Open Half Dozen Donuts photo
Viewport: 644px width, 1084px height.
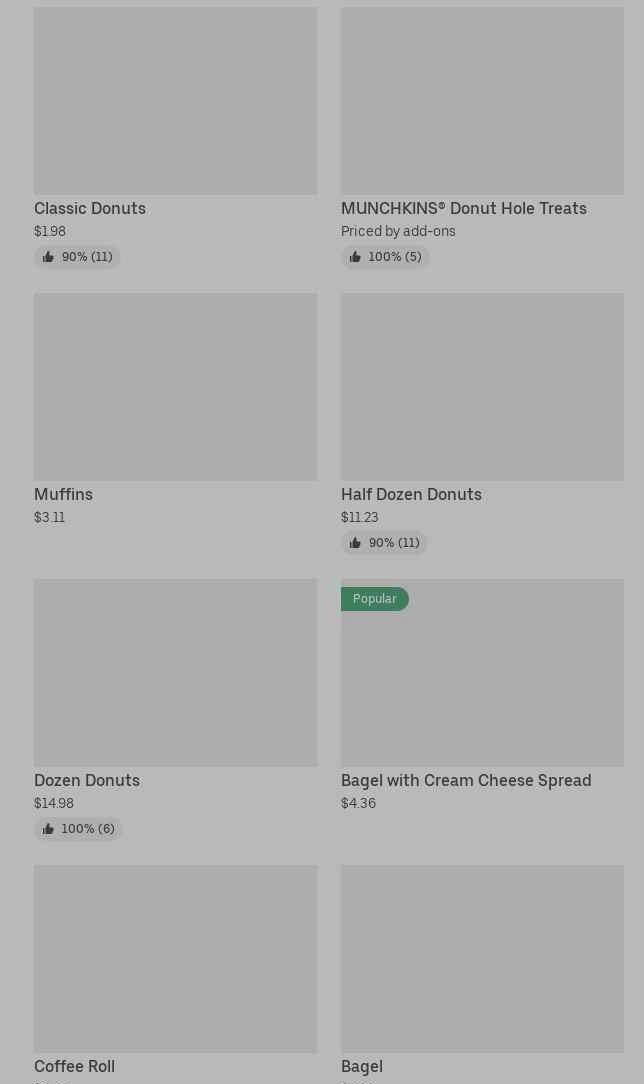pos(482,387)
